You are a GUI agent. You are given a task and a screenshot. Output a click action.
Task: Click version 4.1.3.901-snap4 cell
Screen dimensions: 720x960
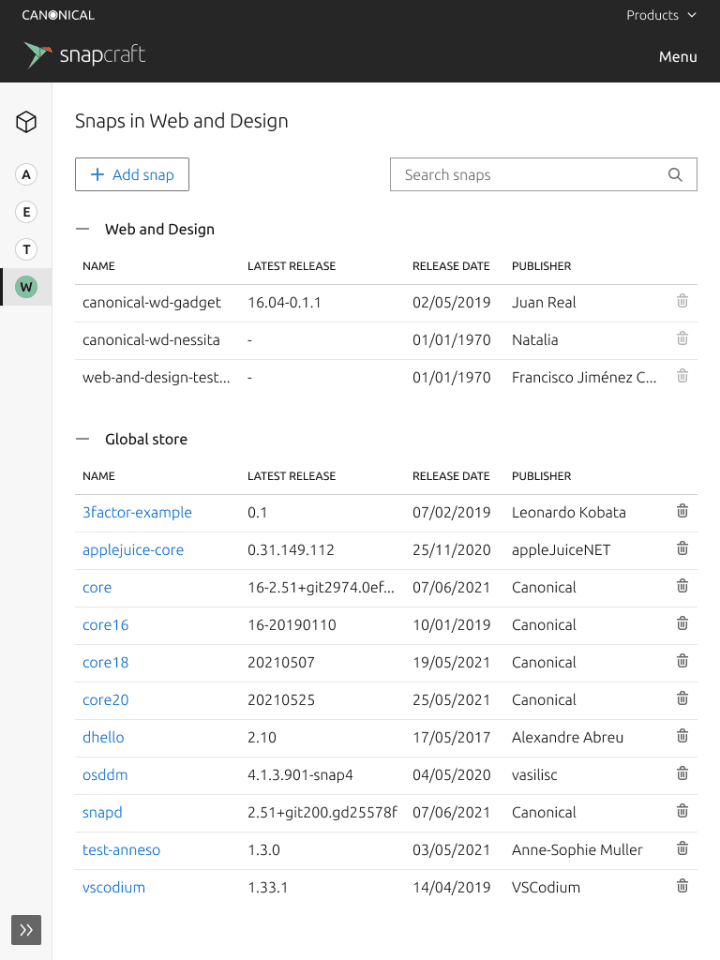click(x=300, y=775)
